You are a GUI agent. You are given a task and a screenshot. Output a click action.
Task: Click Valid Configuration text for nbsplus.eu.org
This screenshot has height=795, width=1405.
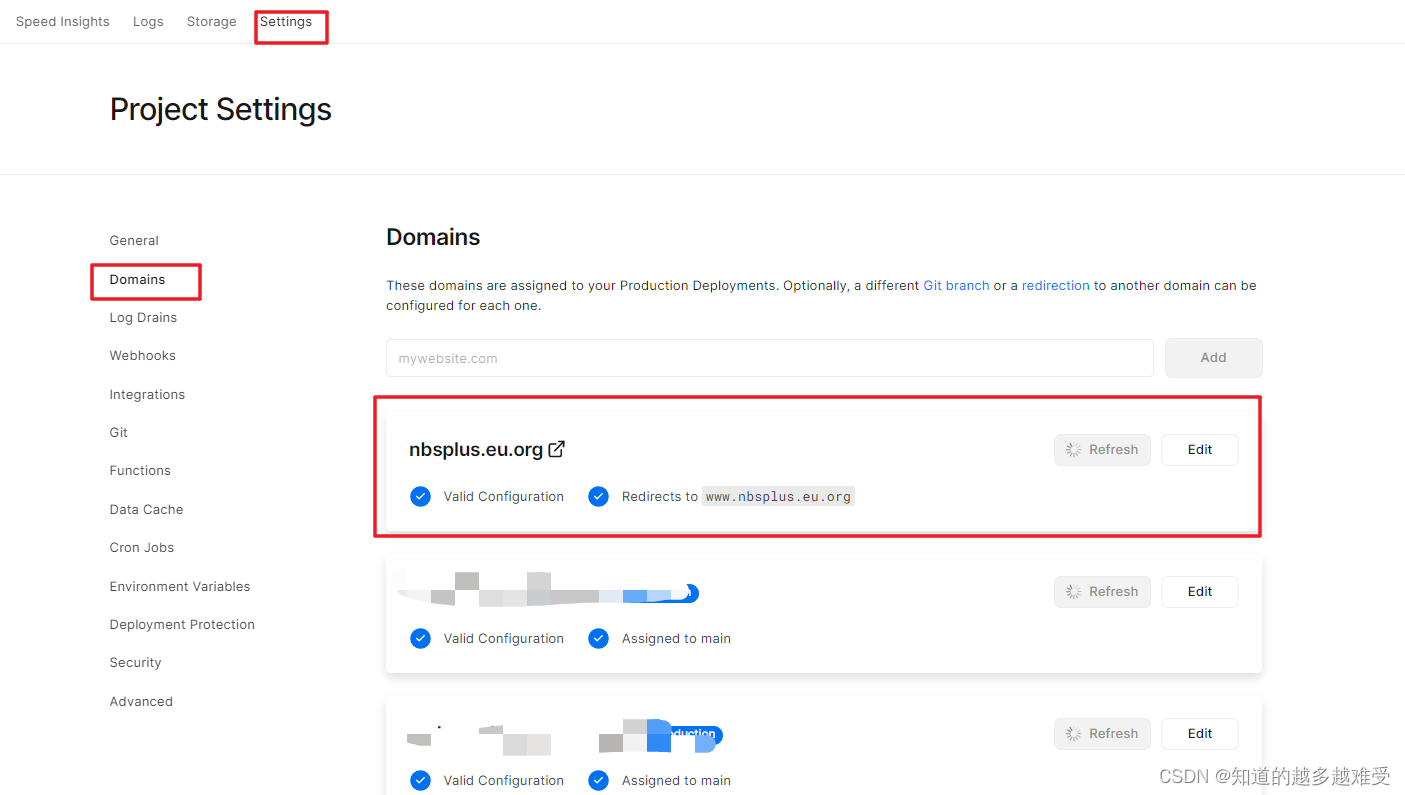click(x=504, y=496)
